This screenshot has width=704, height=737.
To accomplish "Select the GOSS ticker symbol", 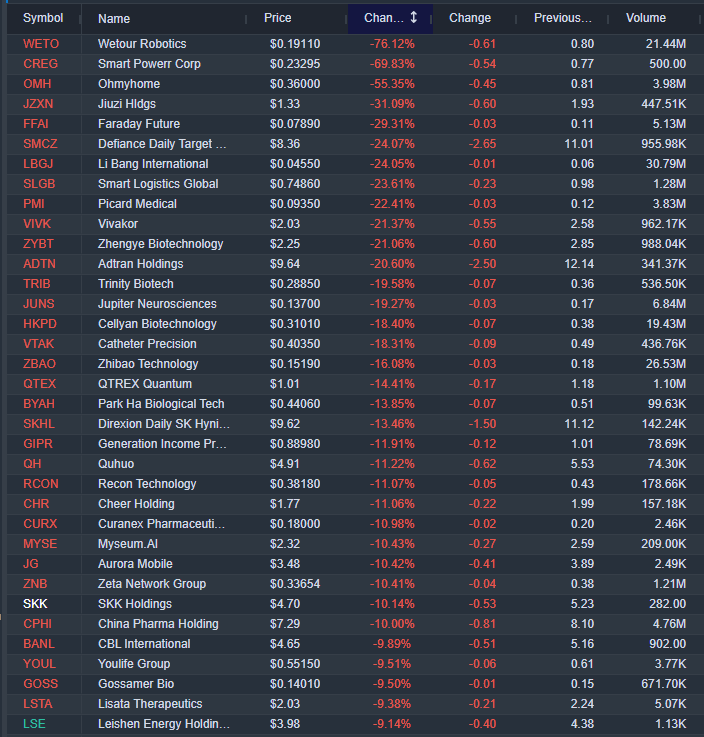I will (40, 684).
